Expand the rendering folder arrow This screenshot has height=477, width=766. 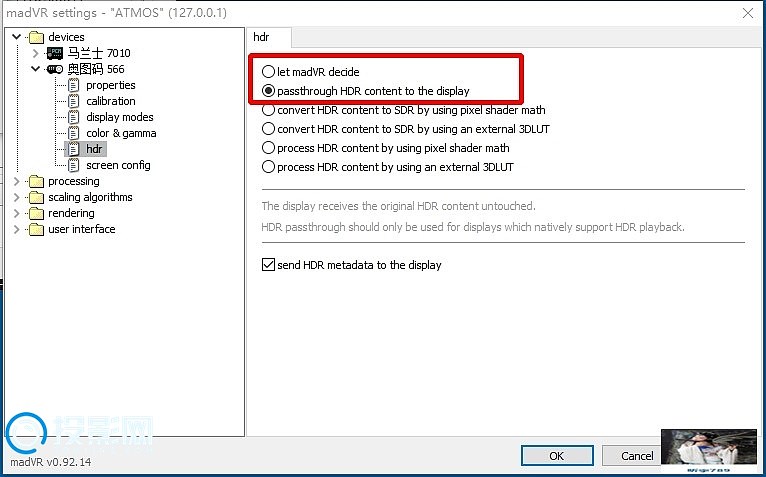(x=17, y=214)
